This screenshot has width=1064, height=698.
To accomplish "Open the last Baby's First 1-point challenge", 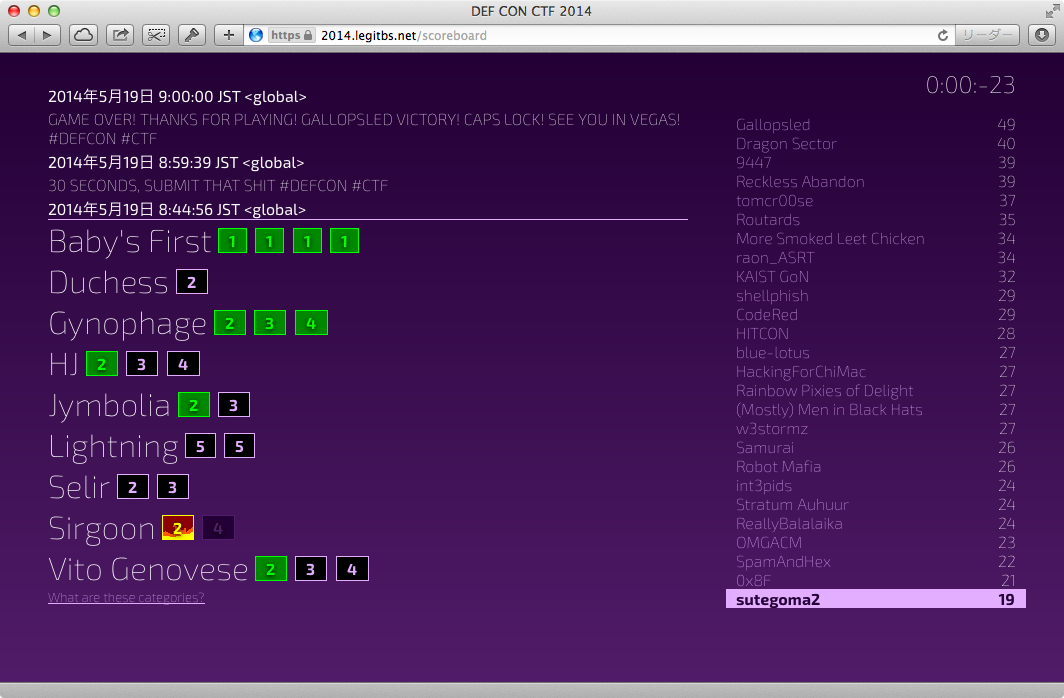I will [344, 241].
